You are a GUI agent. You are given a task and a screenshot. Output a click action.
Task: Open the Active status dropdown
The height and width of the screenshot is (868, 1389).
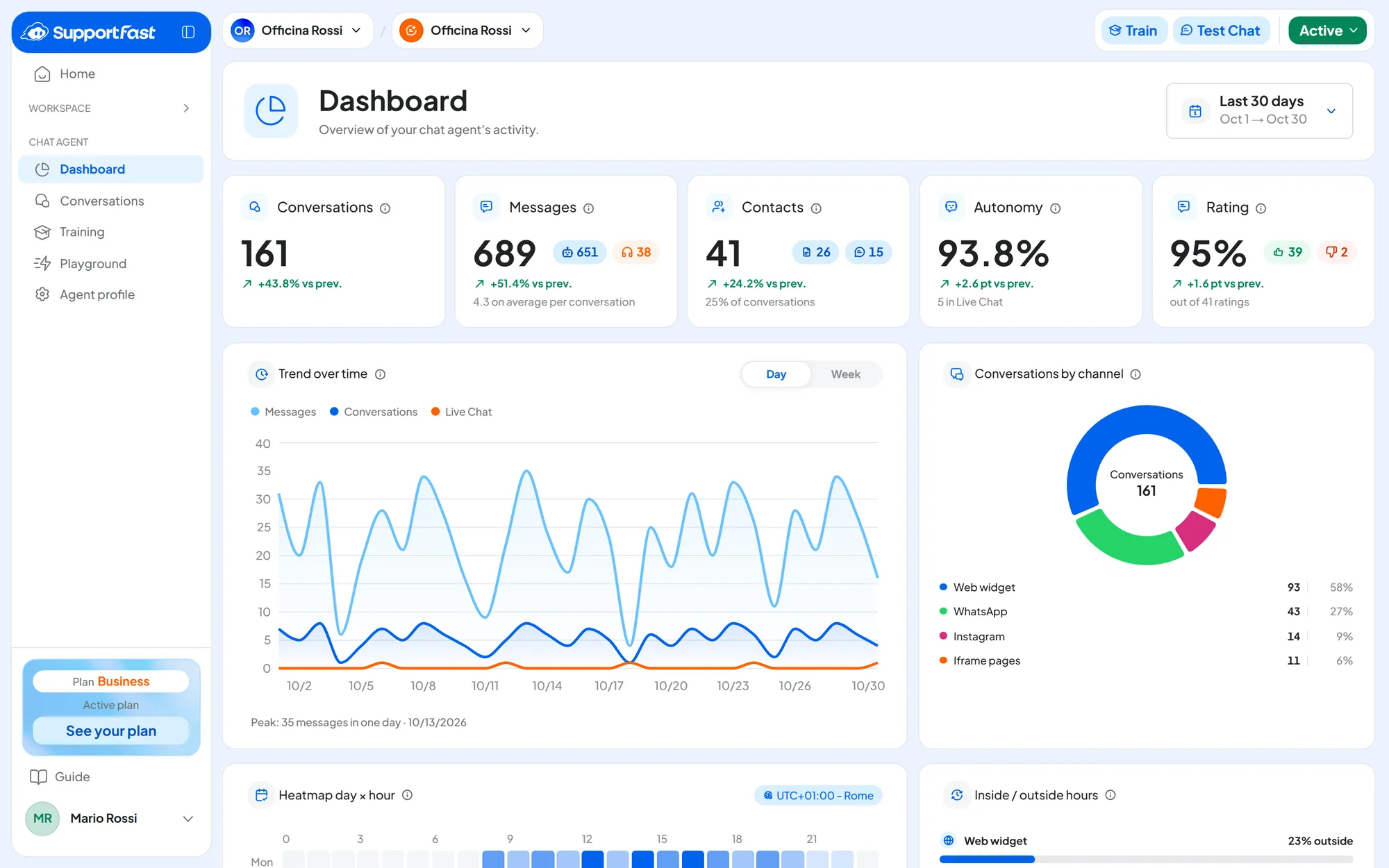(x=1327, y=31)
